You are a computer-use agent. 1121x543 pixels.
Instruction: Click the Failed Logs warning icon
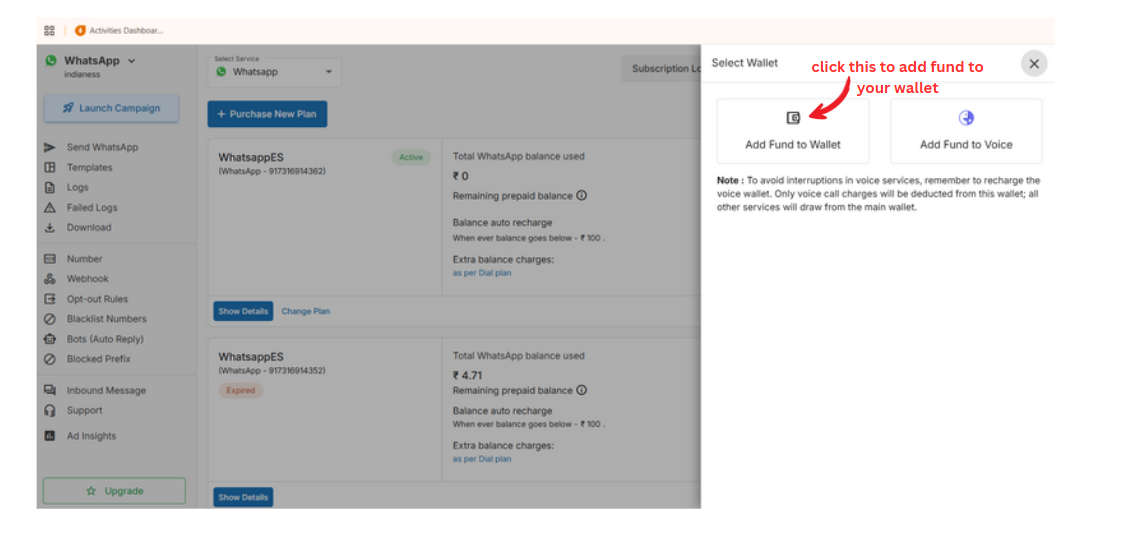(x=49, y=207)
